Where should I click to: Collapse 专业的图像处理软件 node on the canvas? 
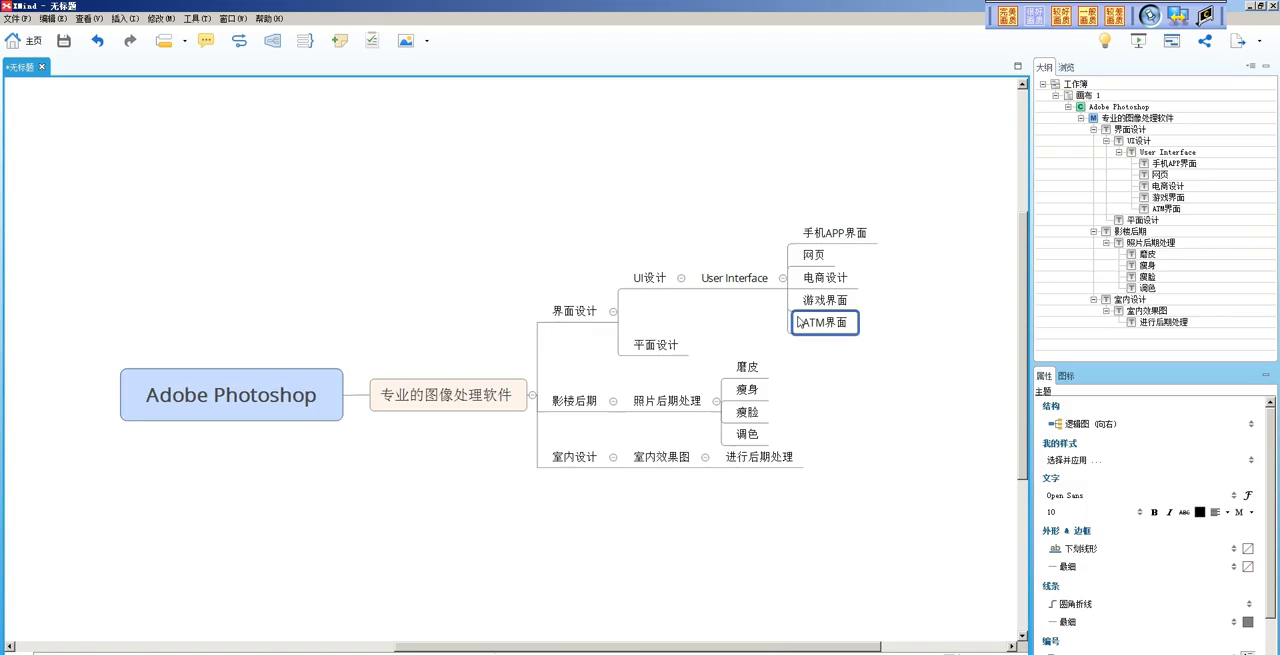point(532,396)
